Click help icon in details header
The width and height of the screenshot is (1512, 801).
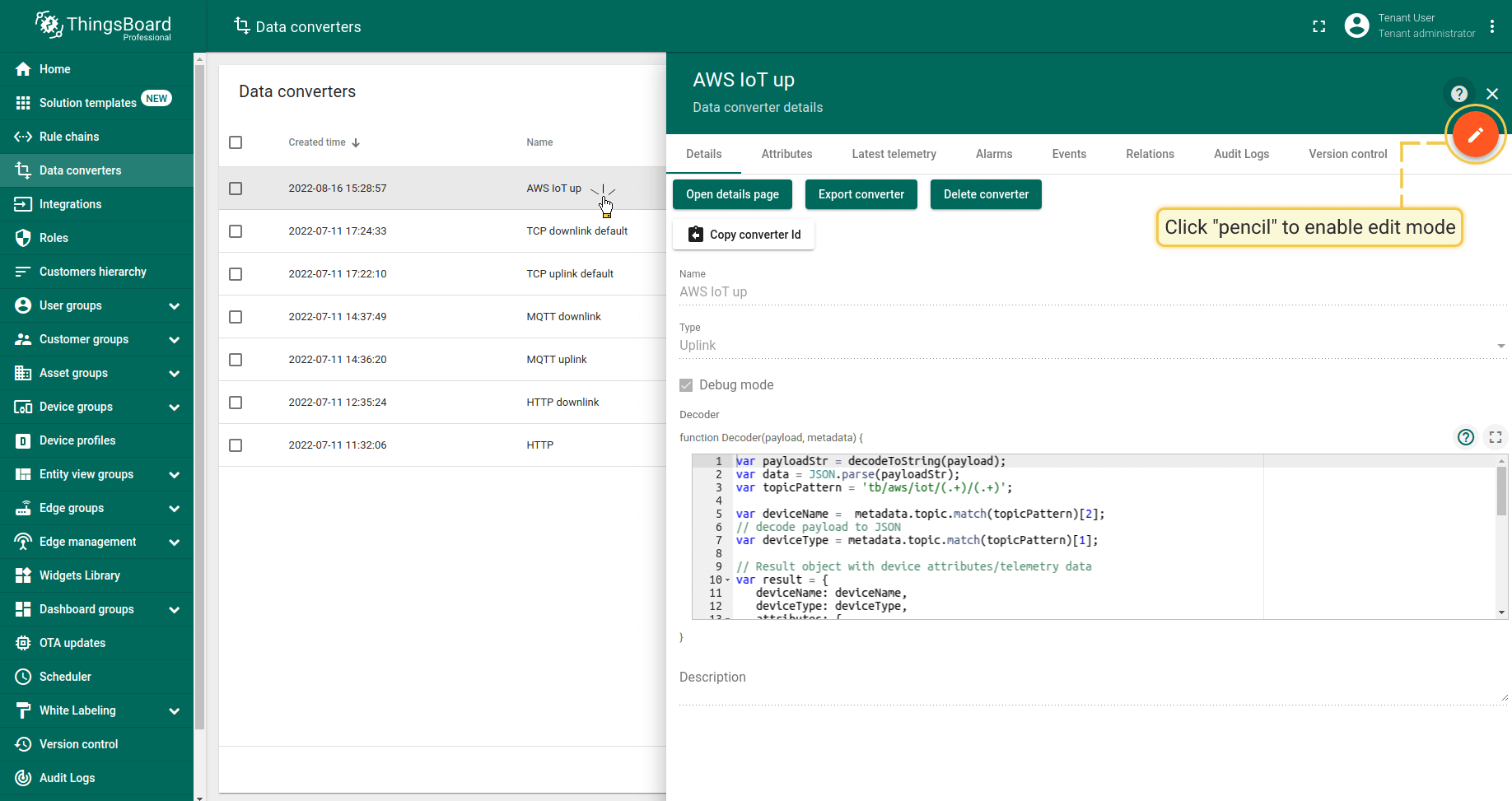pos(1459,94)
